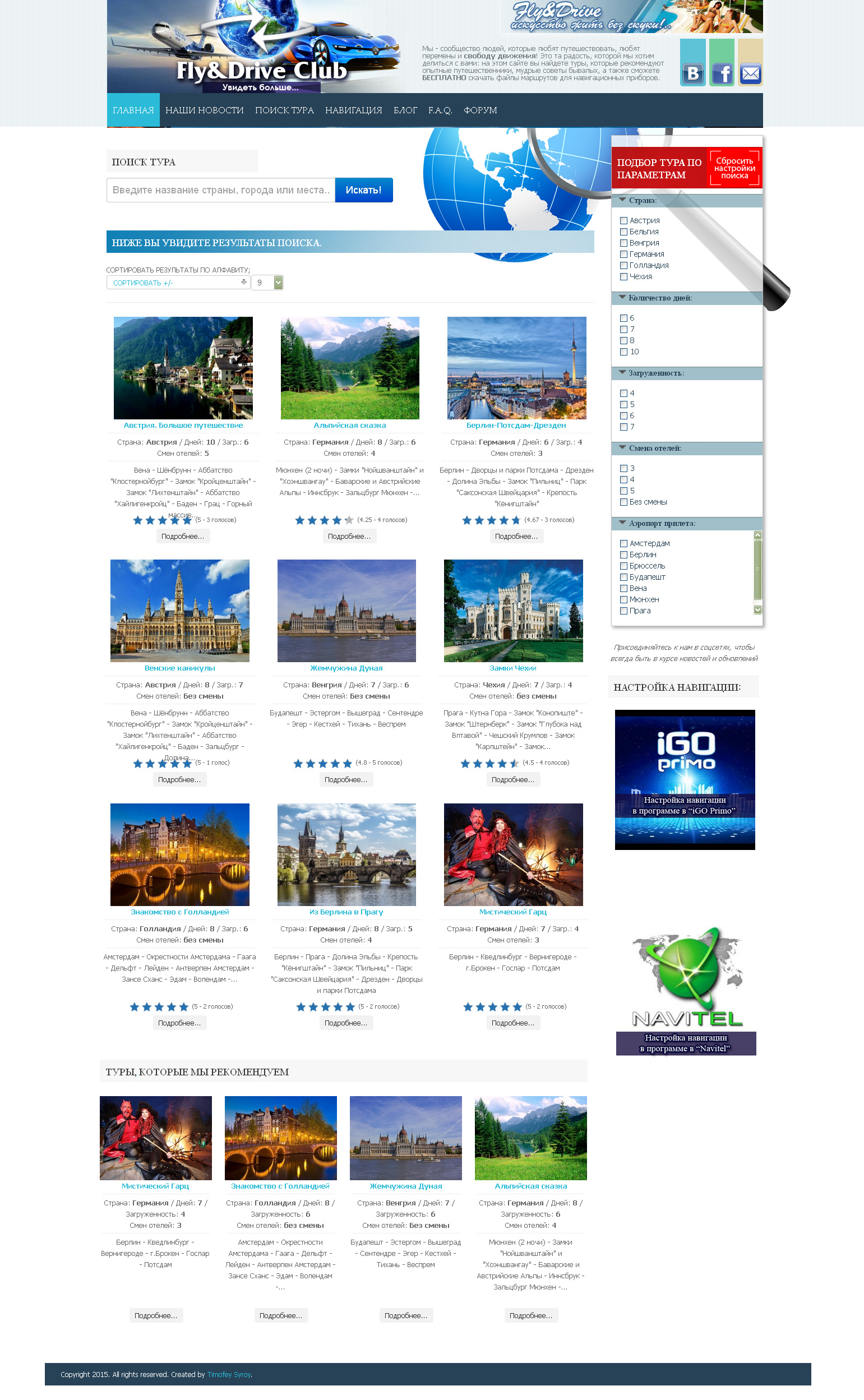Open the VKontakte social icon

pos(692,73)
